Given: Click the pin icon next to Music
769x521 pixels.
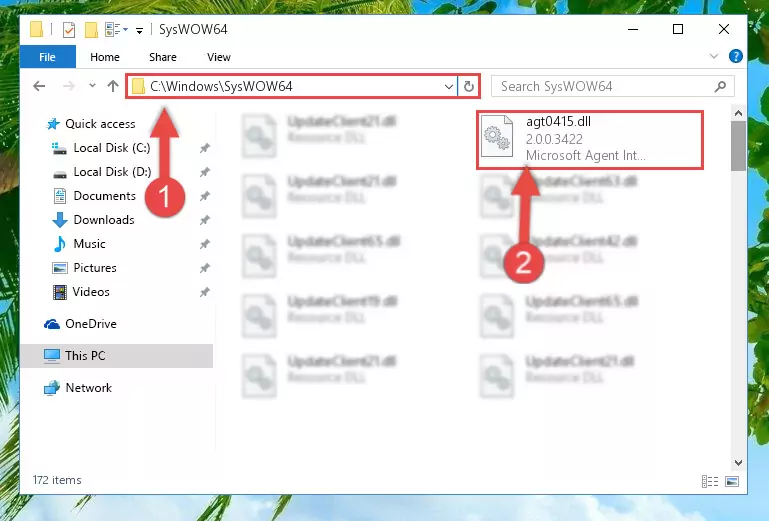Looking at the screenshot, I should point(205,244).
